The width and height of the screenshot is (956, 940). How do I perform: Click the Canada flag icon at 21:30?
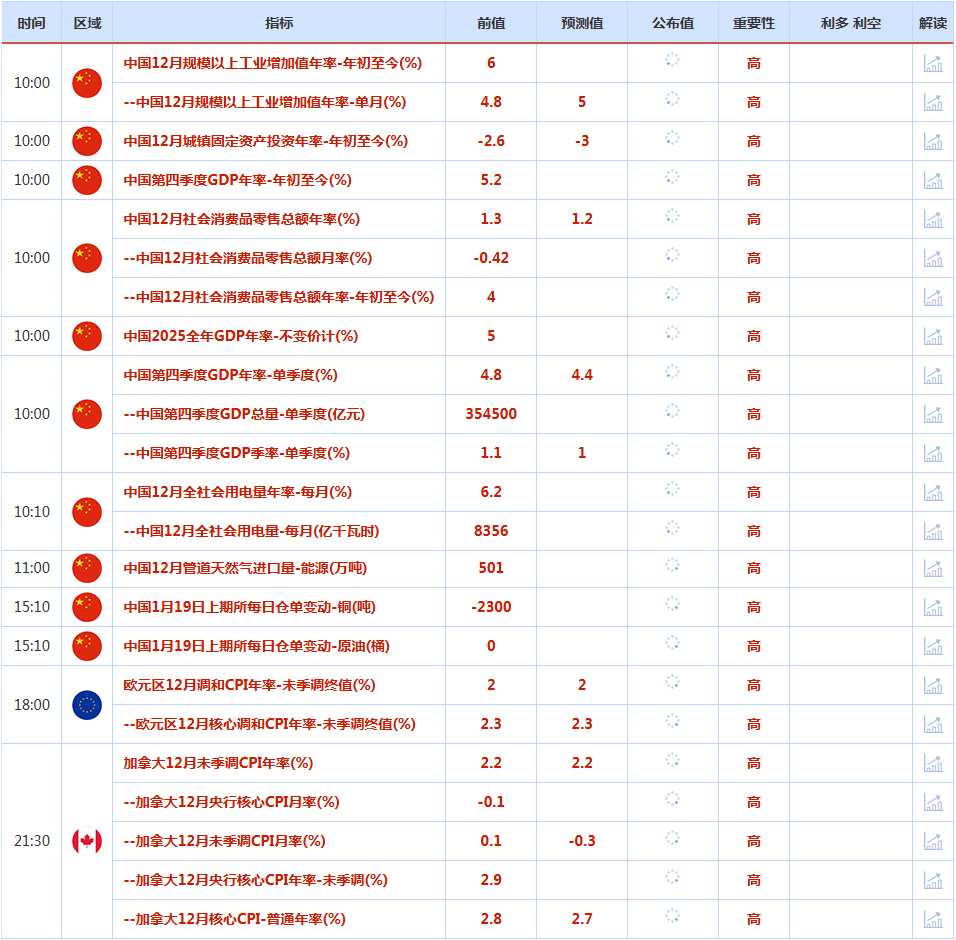pos(87,841)
